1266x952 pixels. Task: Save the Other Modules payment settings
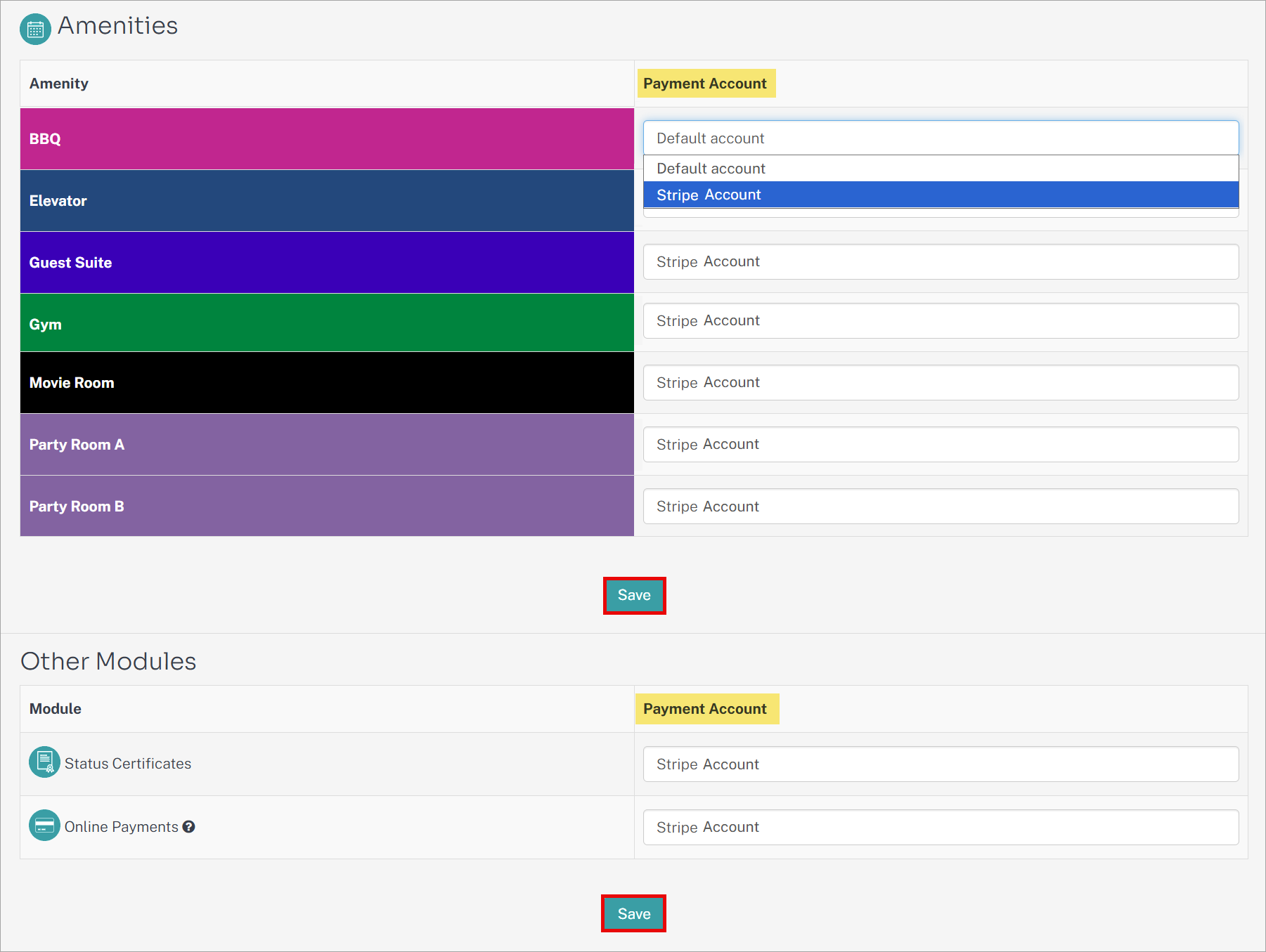pyautogui.click(x=633, y=913)
